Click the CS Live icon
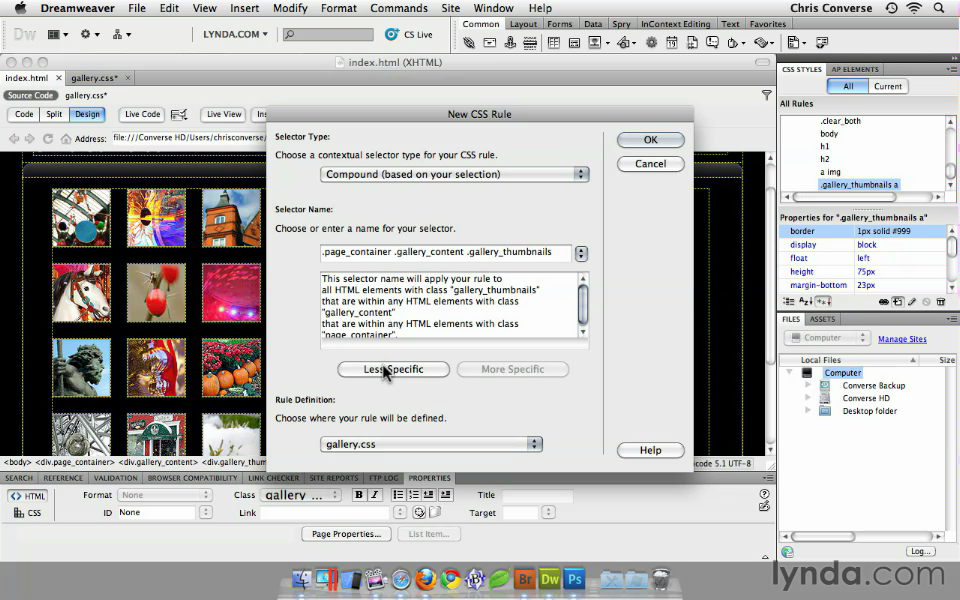The height and width of the screenshot is (600, 960). 392,34
